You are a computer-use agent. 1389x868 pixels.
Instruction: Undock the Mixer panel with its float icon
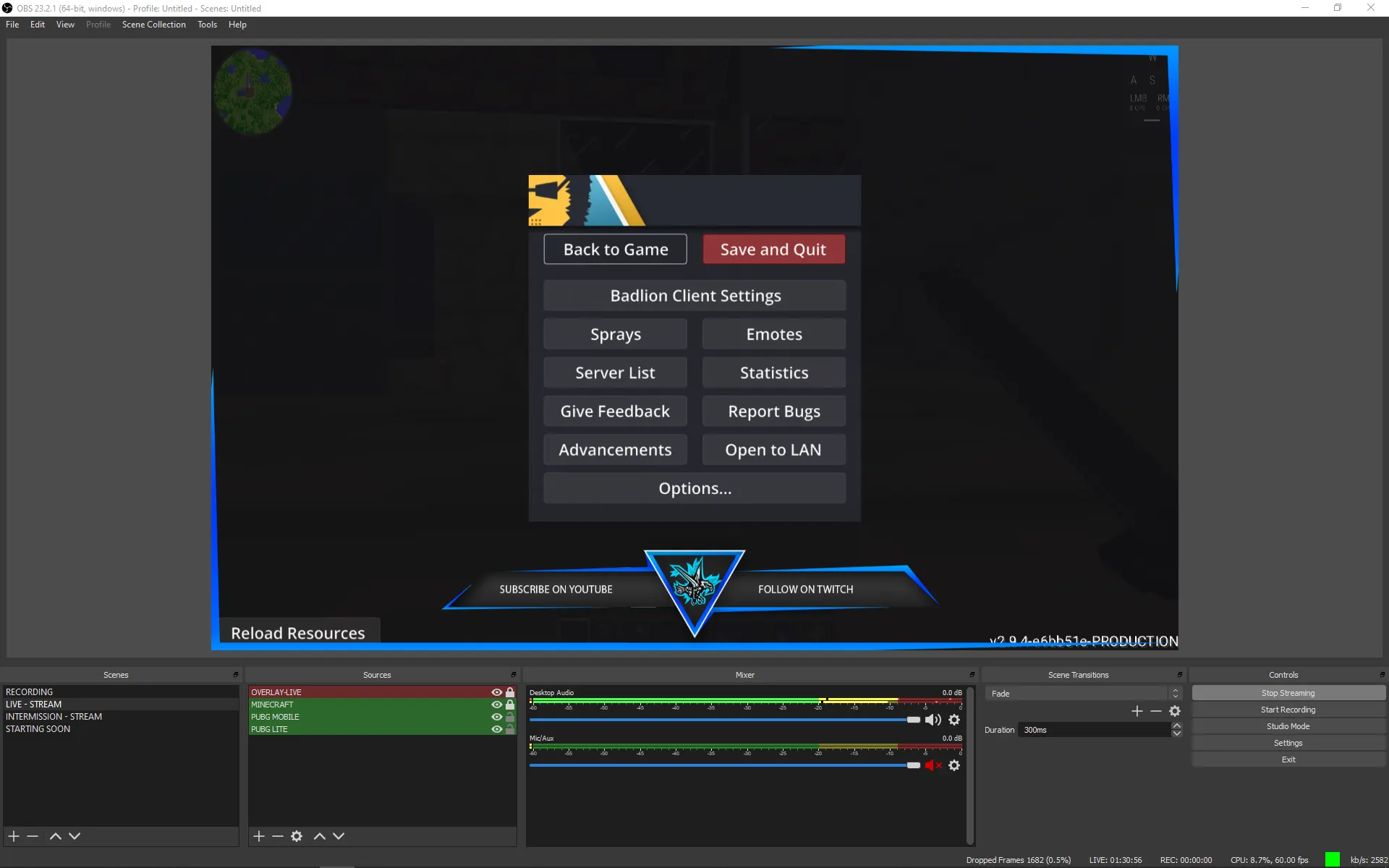point(972,675)
